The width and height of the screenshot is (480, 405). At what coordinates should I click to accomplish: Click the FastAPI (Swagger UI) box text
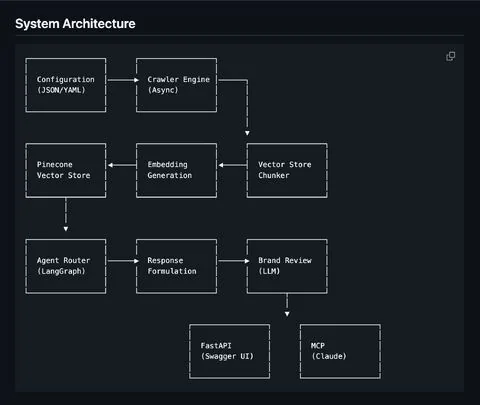[x=227, y=351]
